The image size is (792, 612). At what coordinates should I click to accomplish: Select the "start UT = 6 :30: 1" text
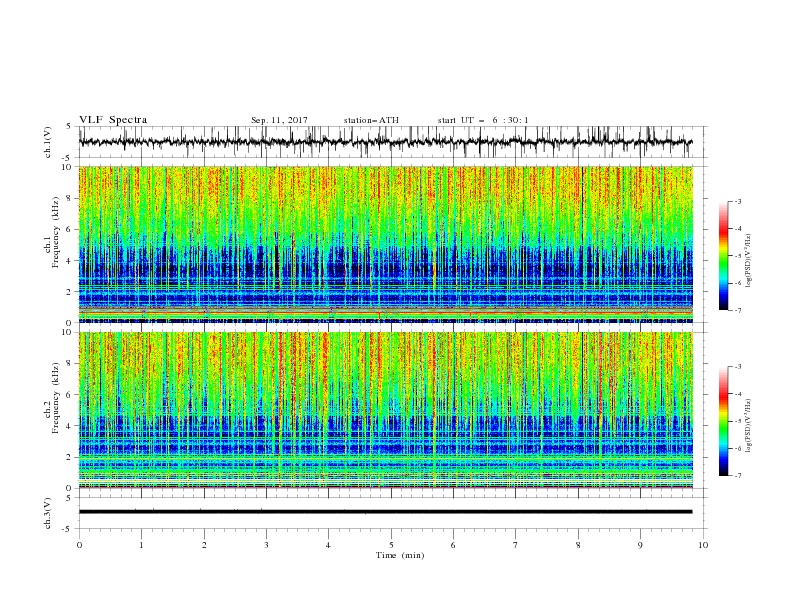tap(483, 120)
